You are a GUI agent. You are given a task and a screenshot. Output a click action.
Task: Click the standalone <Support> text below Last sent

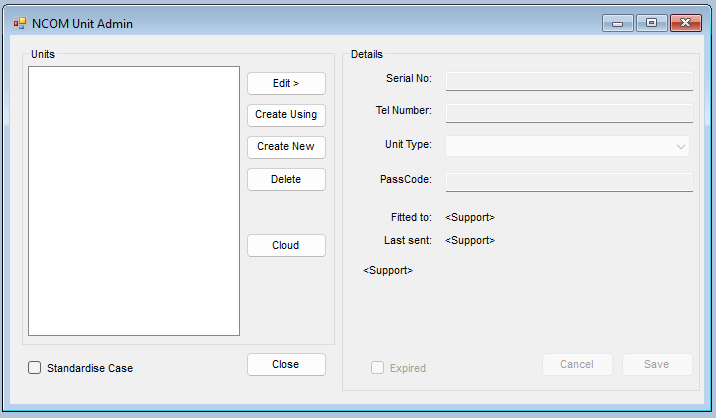(388, 270)
